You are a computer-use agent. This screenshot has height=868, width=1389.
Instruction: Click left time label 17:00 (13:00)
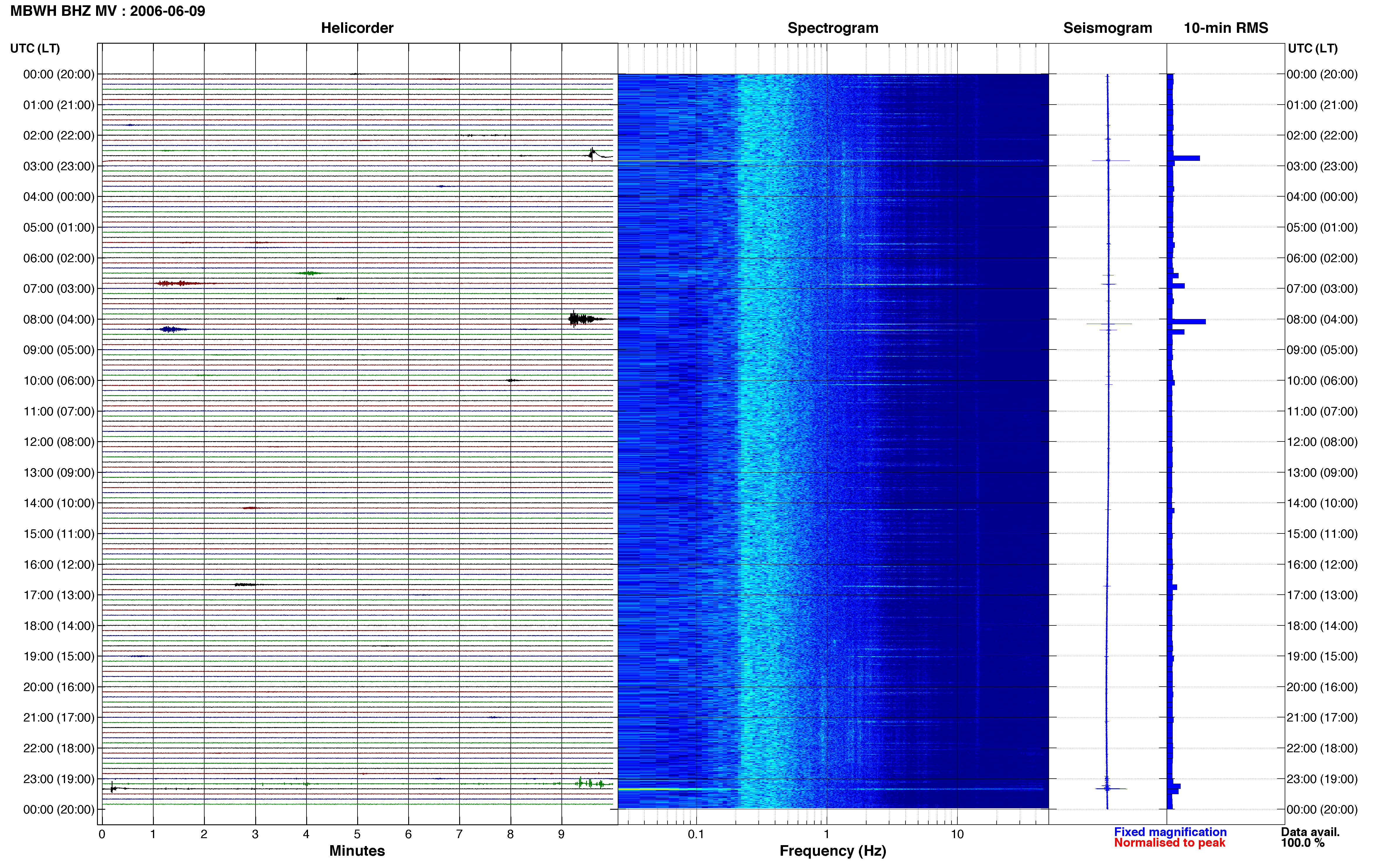click(x=59, y=595)
